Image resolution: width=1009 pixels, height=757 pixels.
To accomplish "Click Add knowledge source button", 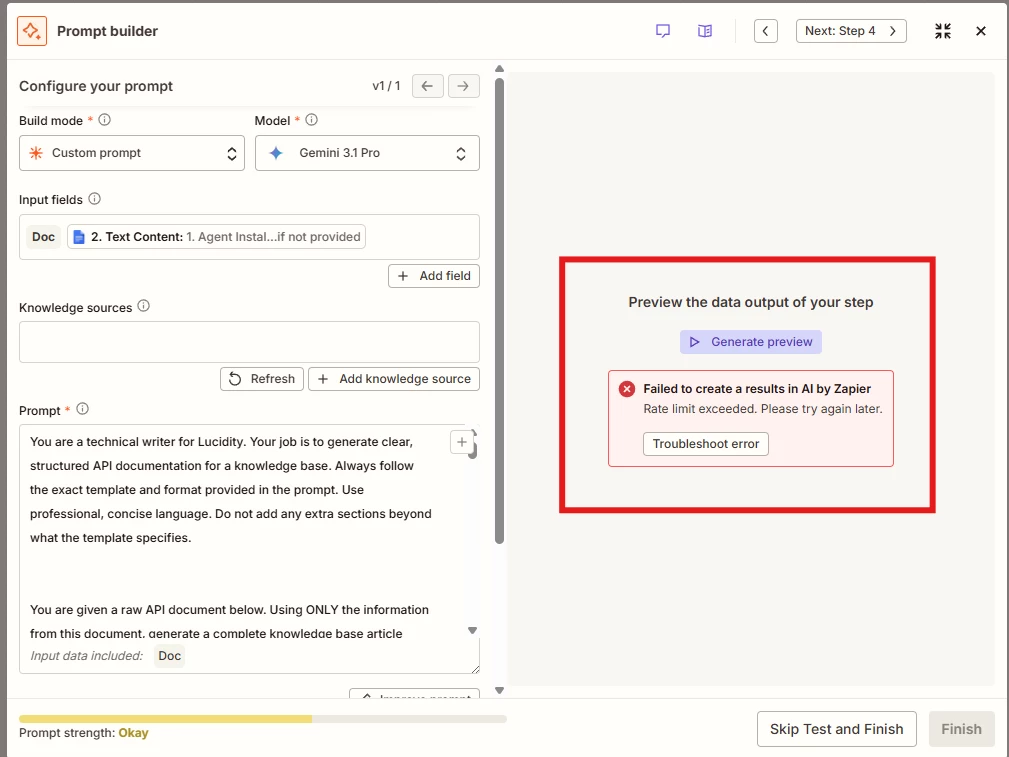I will (394, 379).
